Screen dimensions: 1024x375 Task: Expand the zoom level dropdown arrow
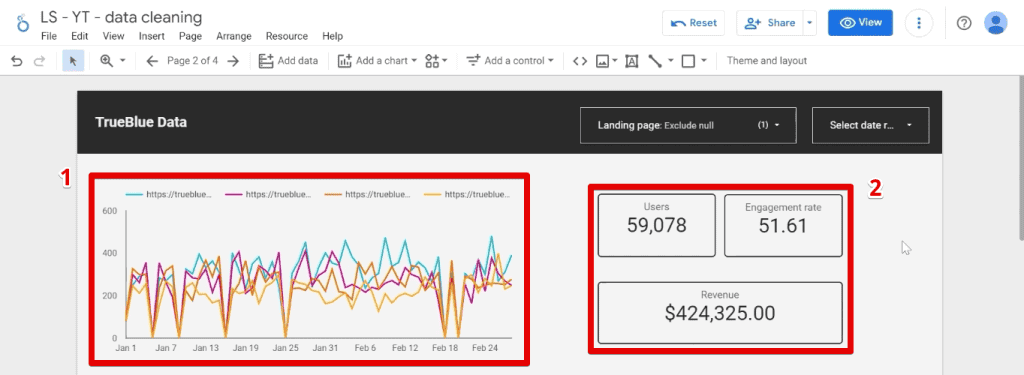click(x=122, y=61)
